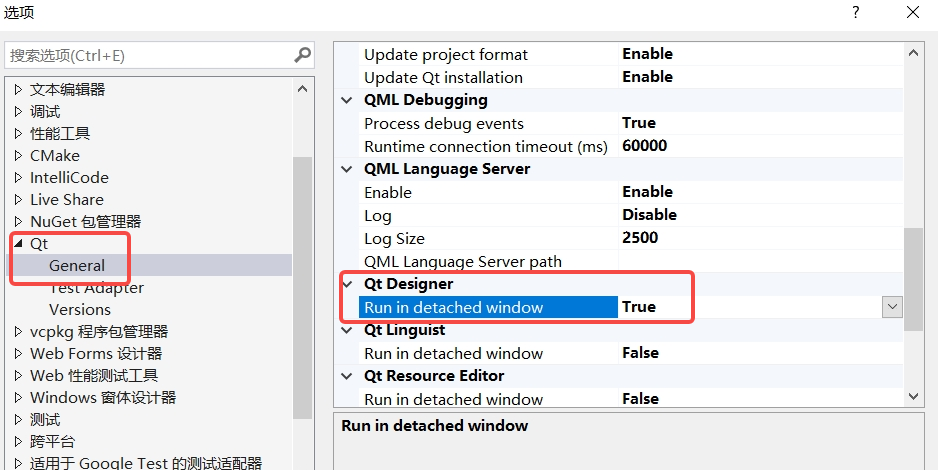Select the Process debug events True value
This screenshot has width=938, height=470.
tap(639, 123)
